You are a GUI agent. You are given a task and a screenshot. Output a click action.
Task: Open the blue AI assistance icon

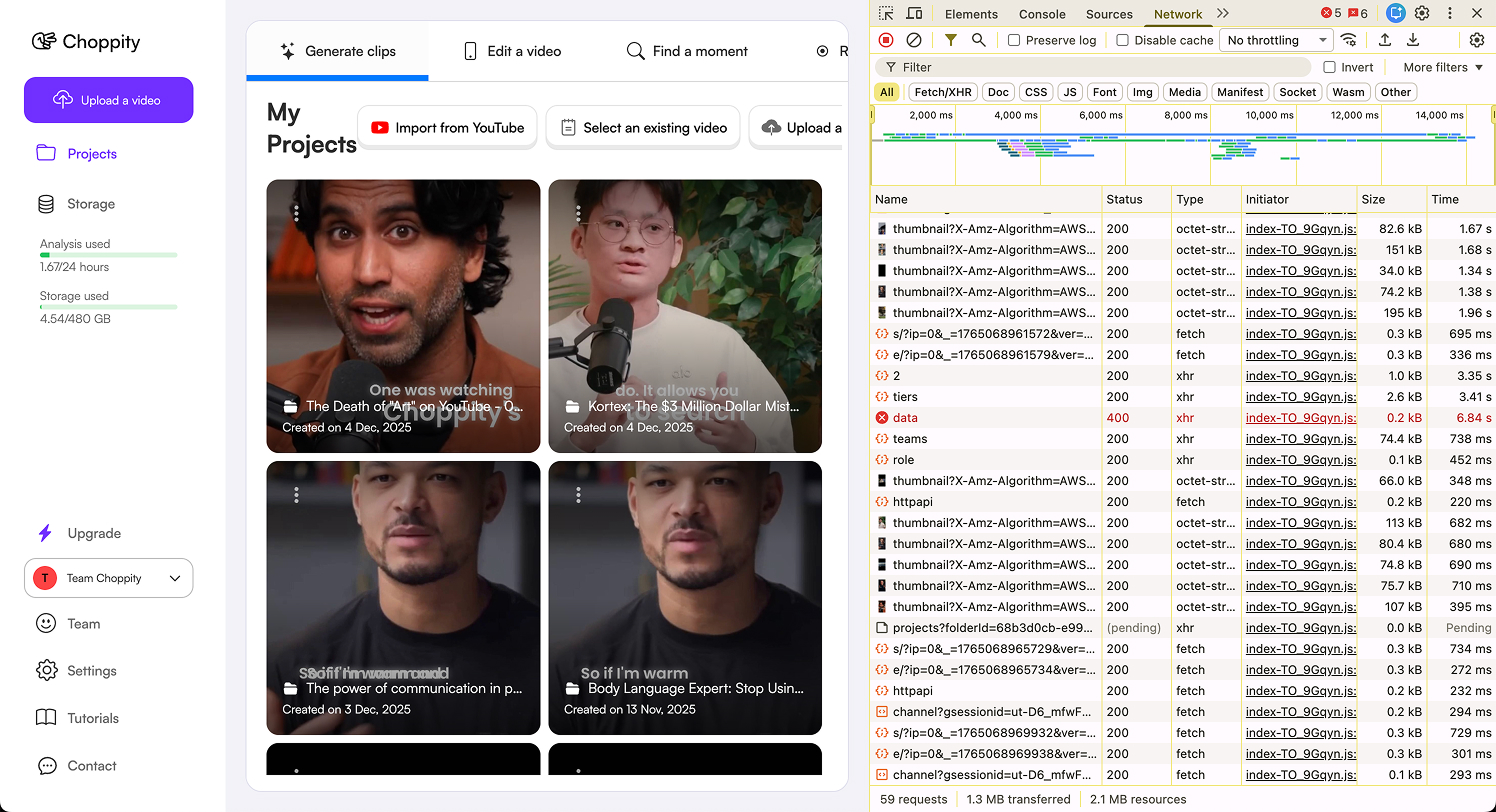1396,14
